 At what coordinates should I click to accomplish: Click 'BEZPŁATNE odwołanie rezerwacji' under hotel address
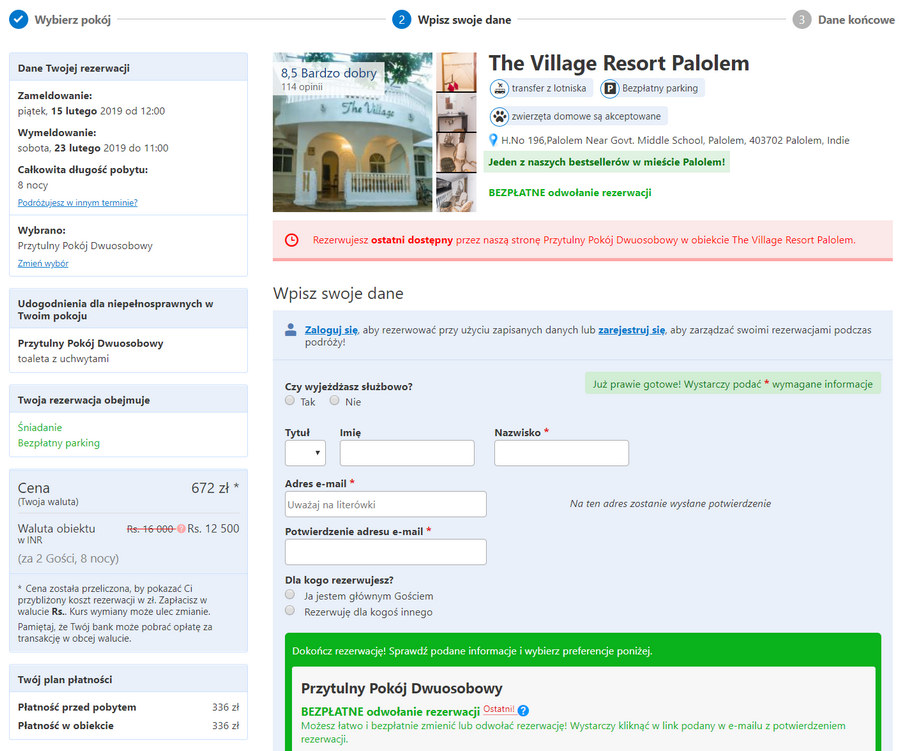click(x=570, y=193)
